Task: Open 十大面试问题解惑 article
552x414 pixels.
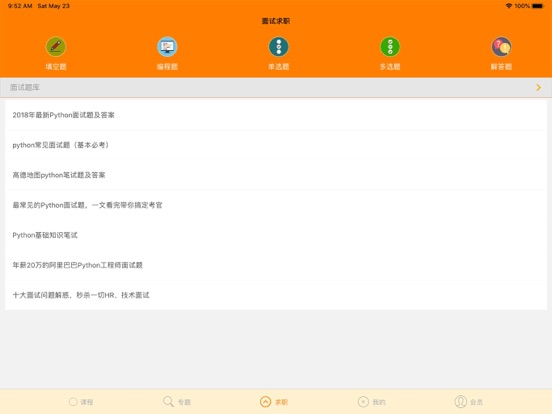Action: tap(276, 295)
